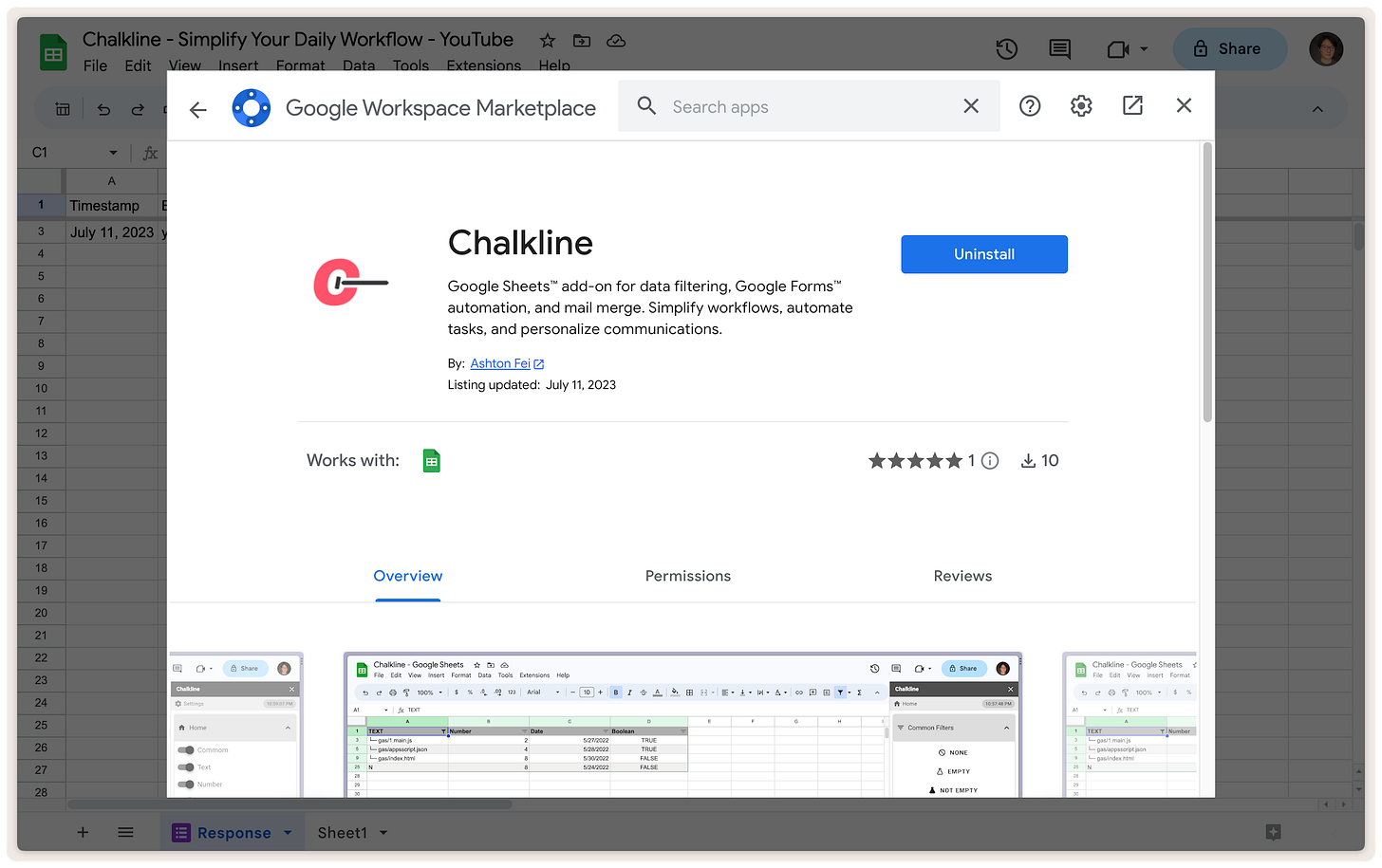Click the Explore icon bottom right

pos(1274,832)
